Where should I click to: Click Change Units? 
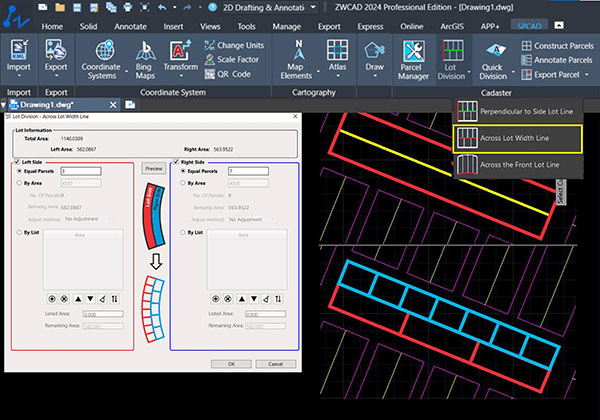click(x=234, y=45)
